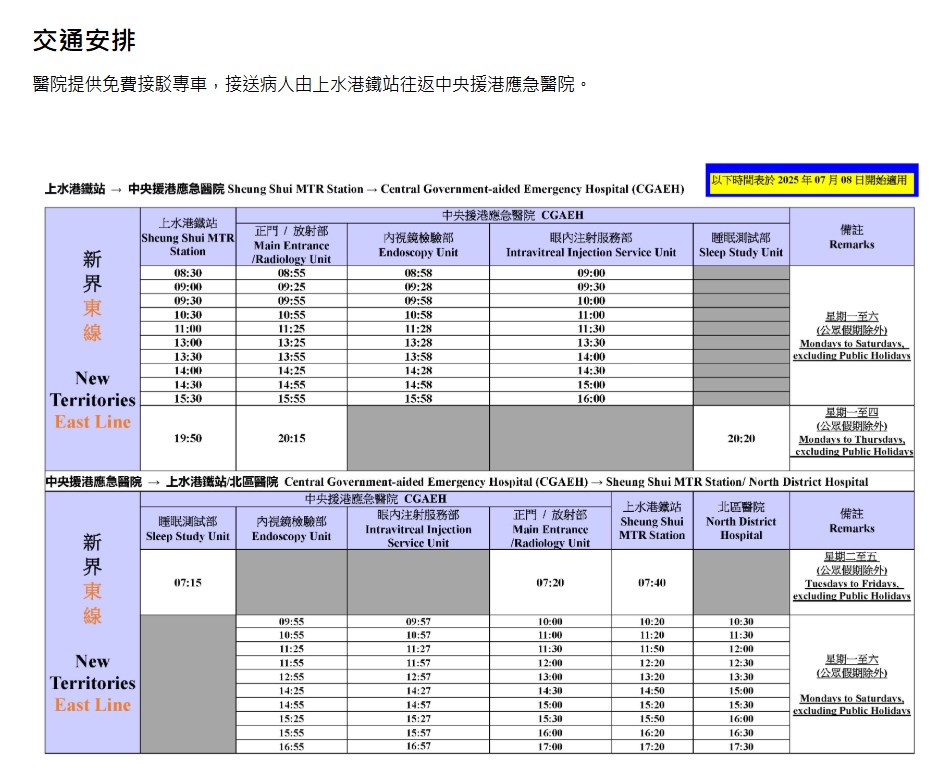Click the 09:28 time cell
Screen dimensions: 947x778
pos(418,287)
